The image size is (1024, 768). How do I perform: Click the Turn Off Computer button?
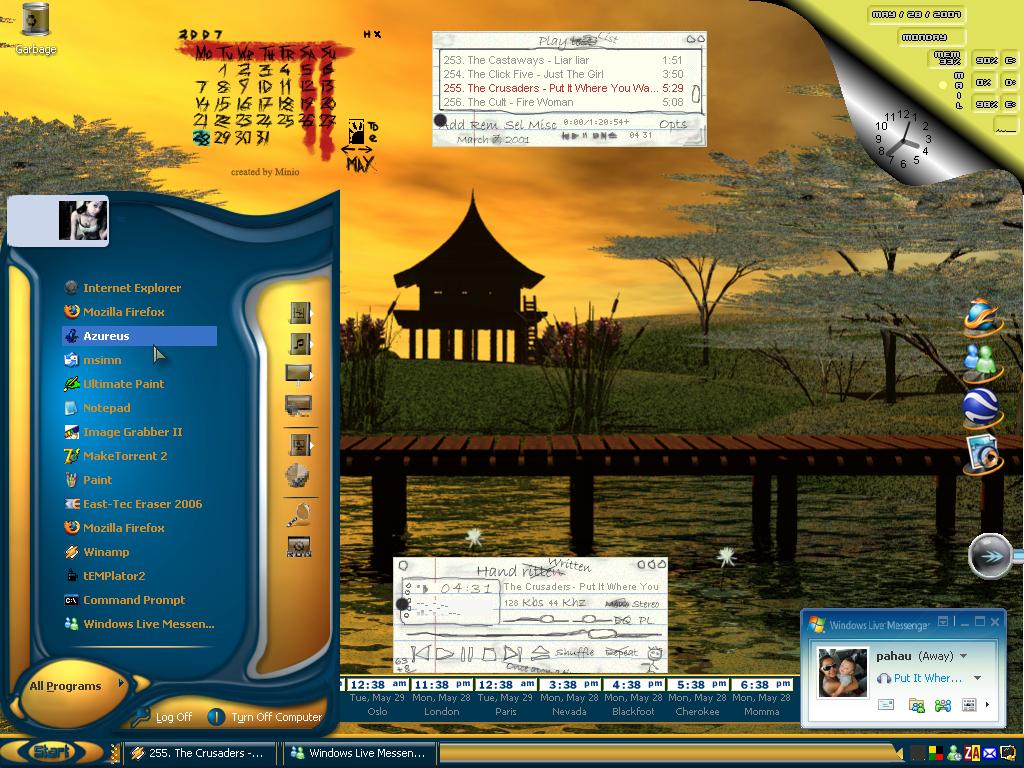pos(265,716)
